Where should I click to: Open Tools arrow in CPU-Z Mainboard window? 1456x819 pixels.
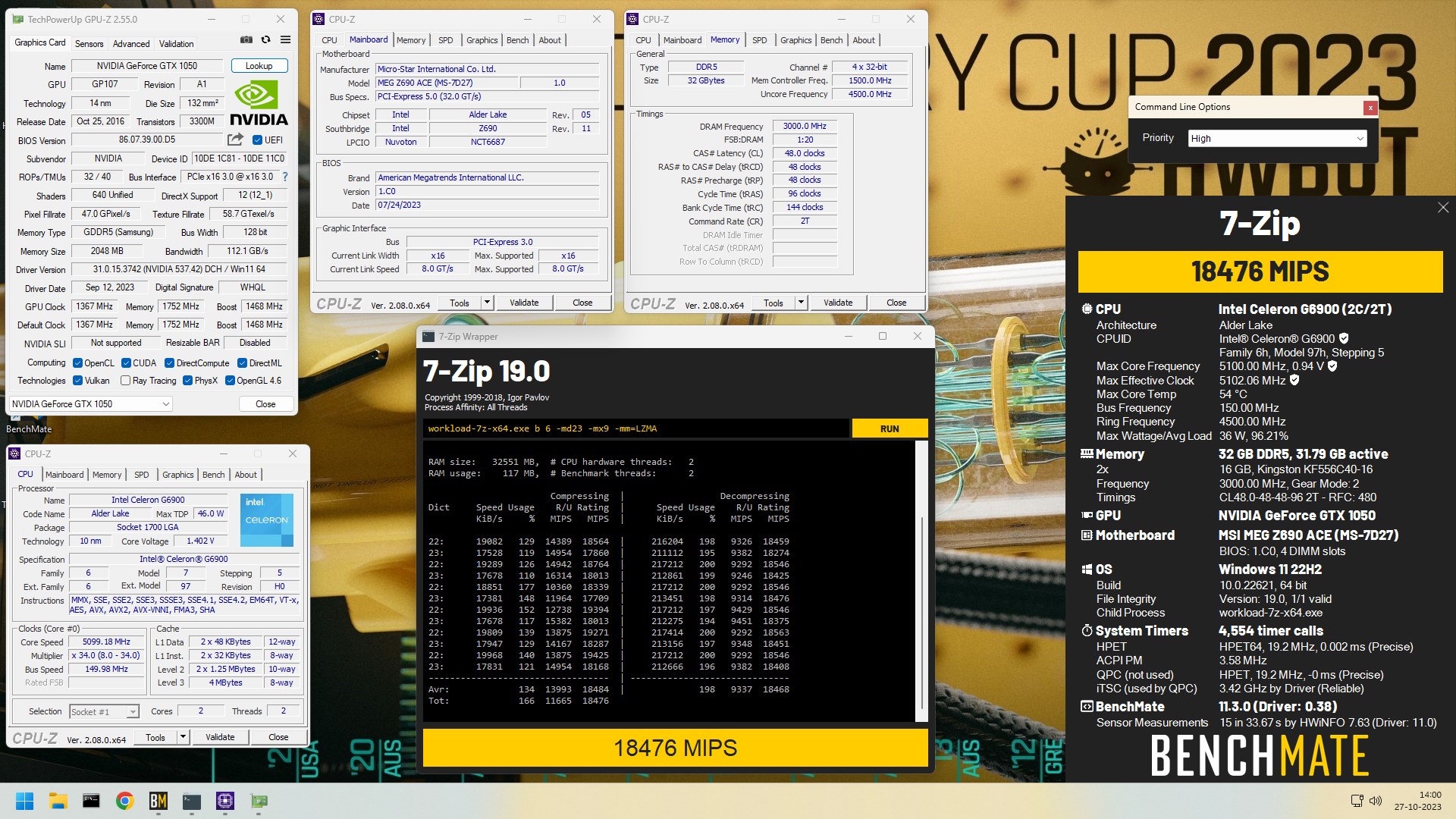point(487,303)
